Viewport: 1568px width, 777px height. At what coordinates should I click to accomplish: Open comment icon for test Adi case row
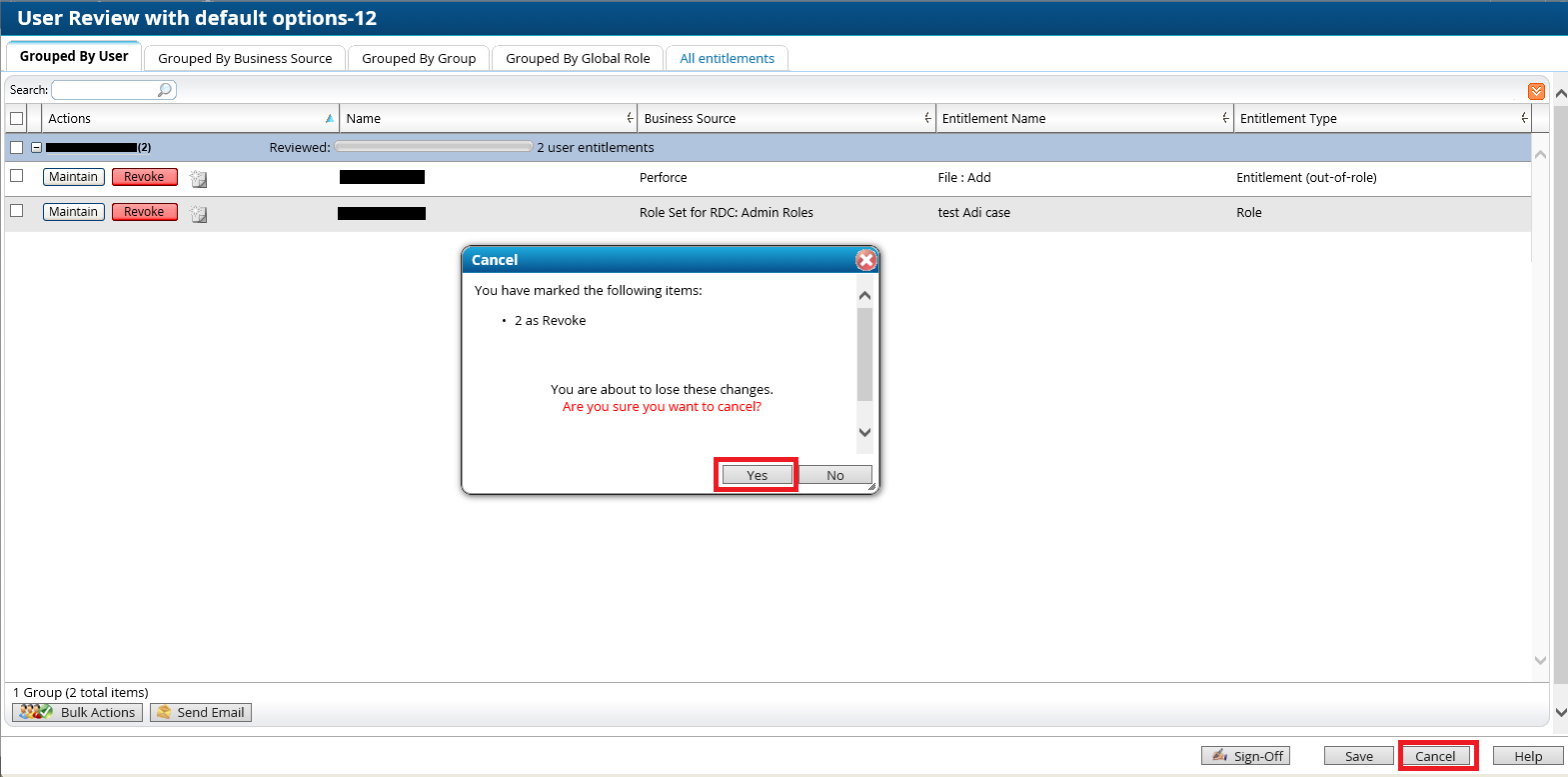[x=199, y=214]
